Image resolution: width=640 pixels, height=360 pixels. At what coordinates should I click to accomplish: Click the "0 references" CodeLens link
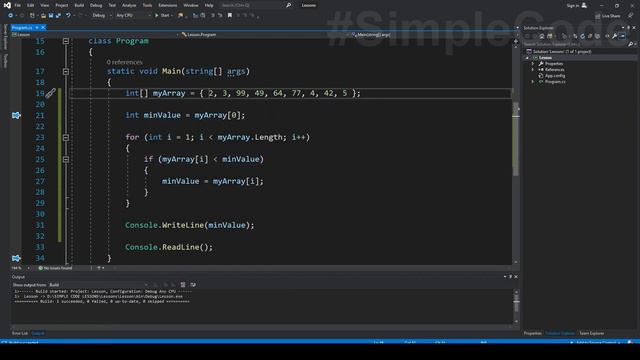coord(124,62)
